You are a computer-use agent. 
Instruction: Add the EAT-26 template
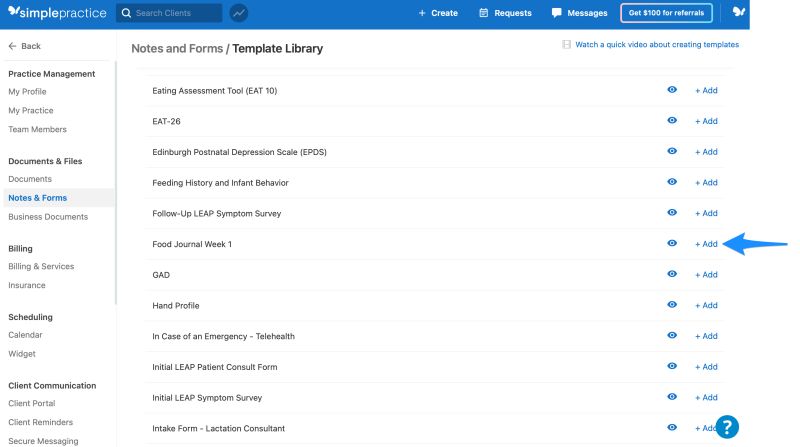[x=706, y=121]
